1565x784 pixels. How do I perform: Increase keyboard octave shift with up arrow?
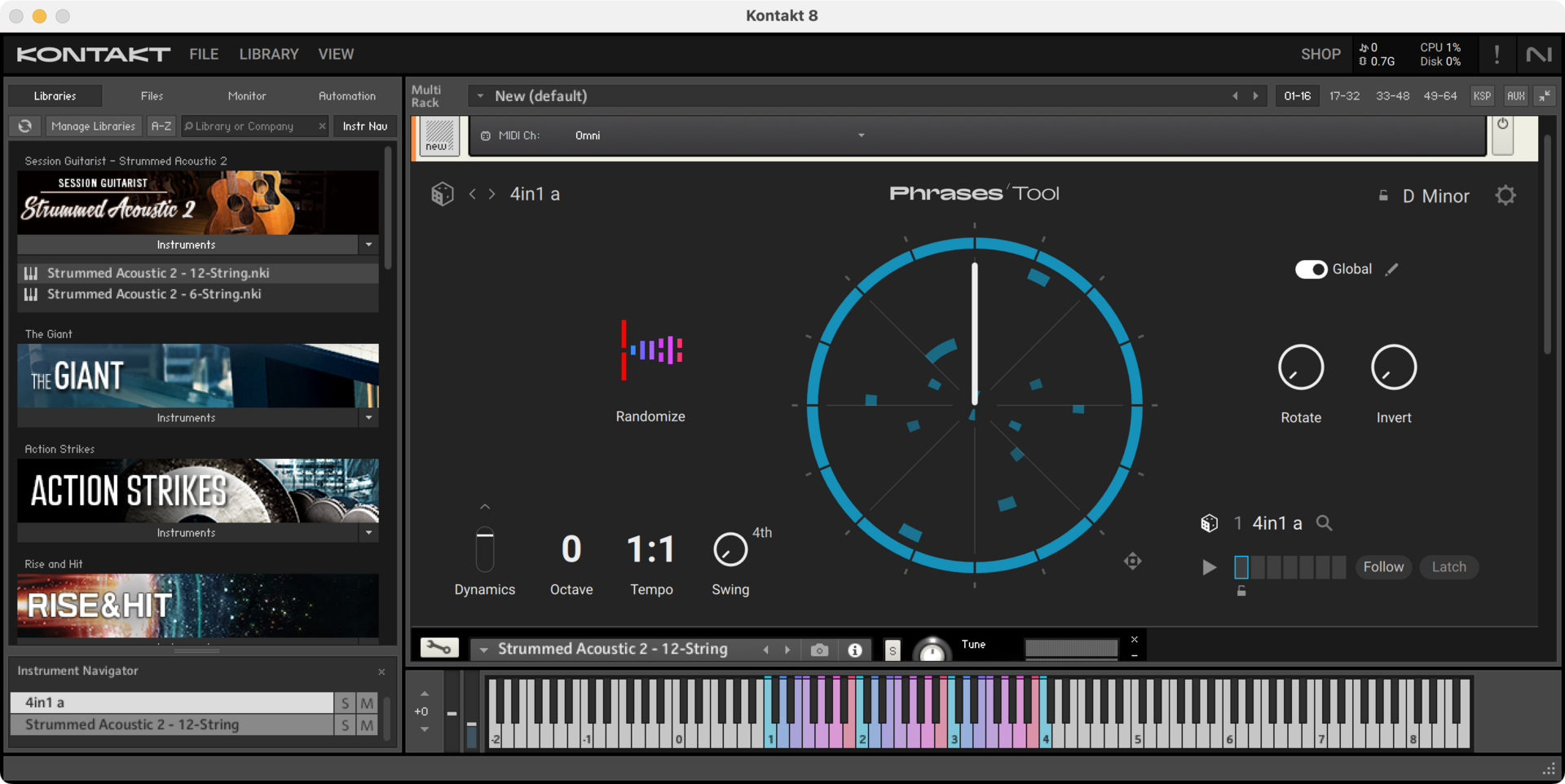point(425,694)
